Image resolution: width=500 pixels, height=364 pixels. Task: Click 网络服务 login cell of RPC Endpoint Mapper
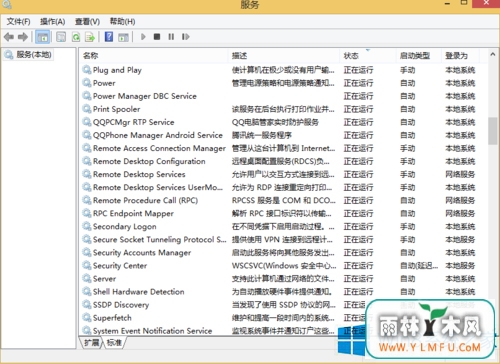[460, 213]
